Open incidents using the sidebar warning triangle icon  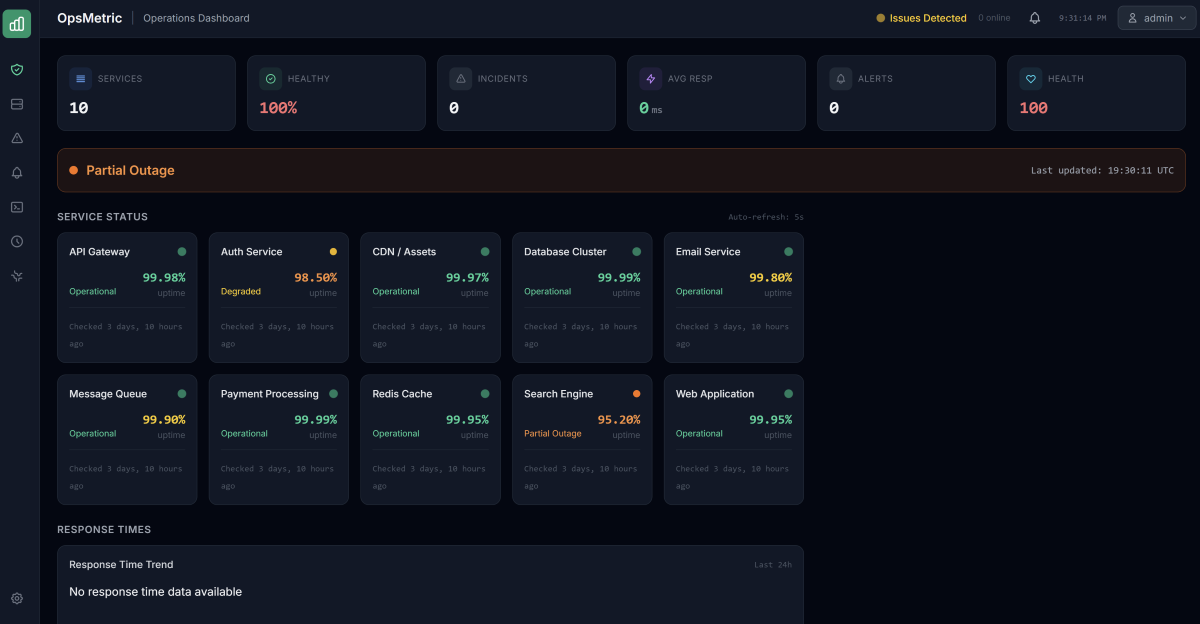coord(16,138)
